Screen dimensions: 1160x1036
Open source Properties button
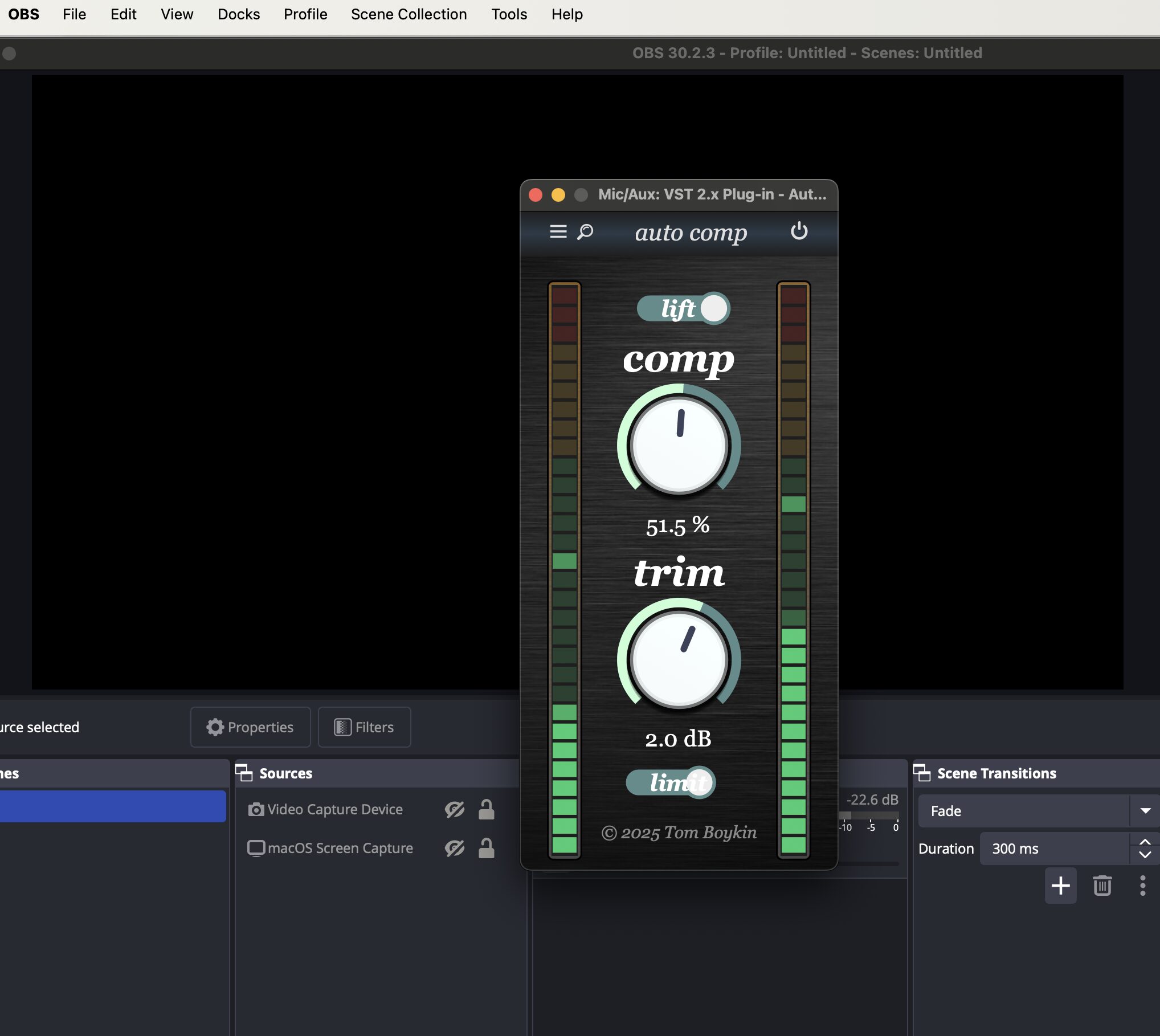[x=250, y=727]
